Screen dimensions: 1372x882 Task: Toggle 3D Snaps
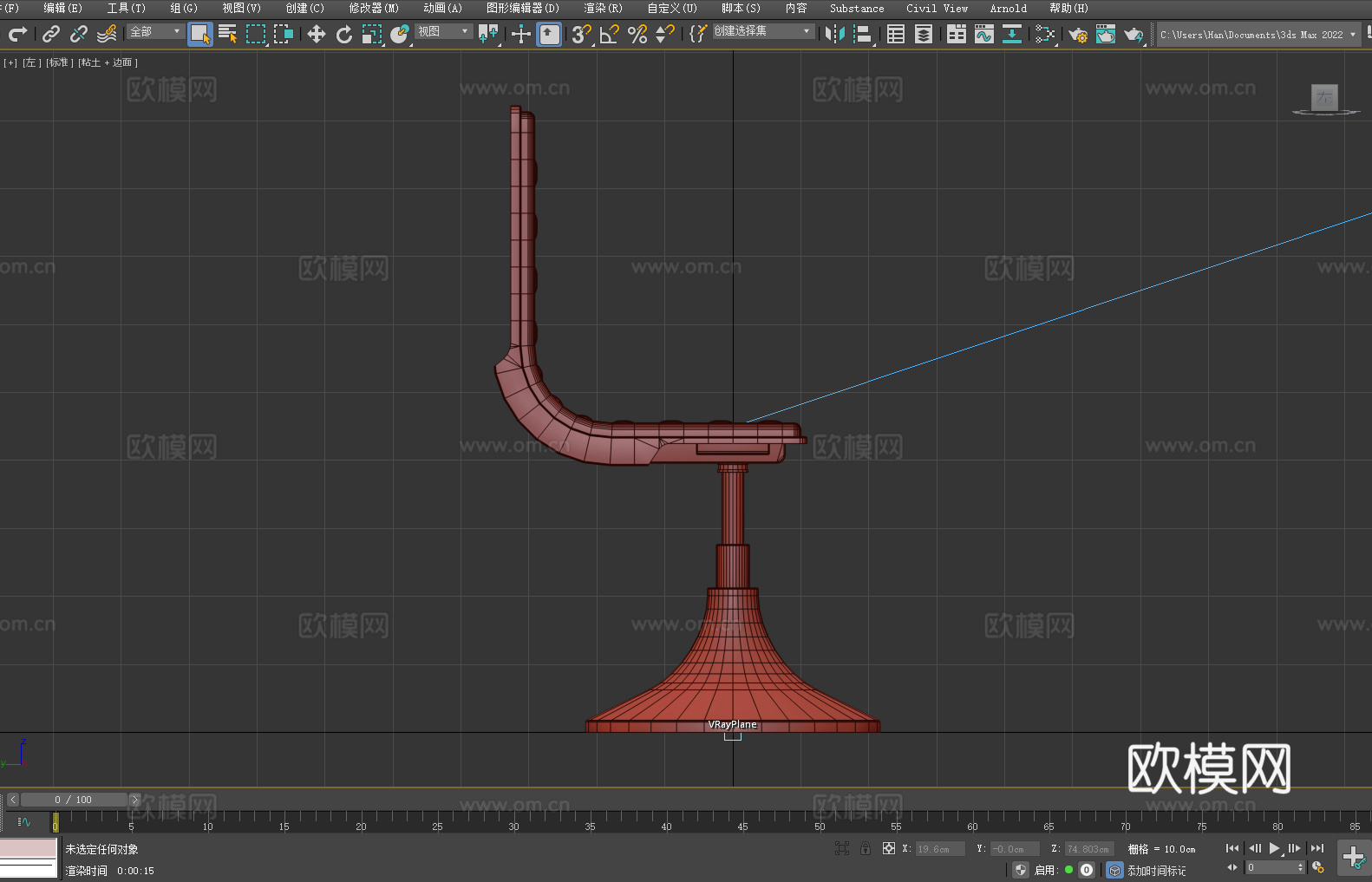(x=582, y=34)
